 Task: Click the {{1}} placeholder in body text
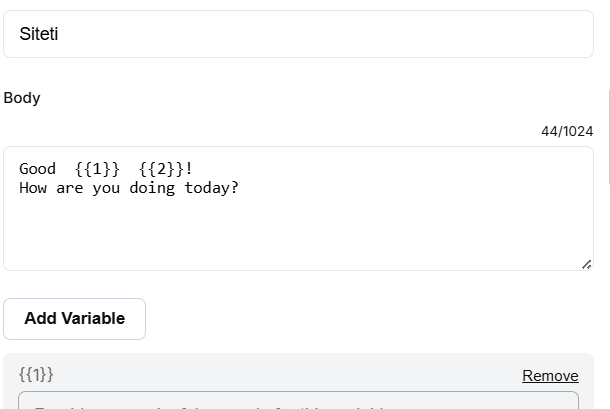[97, 169]
